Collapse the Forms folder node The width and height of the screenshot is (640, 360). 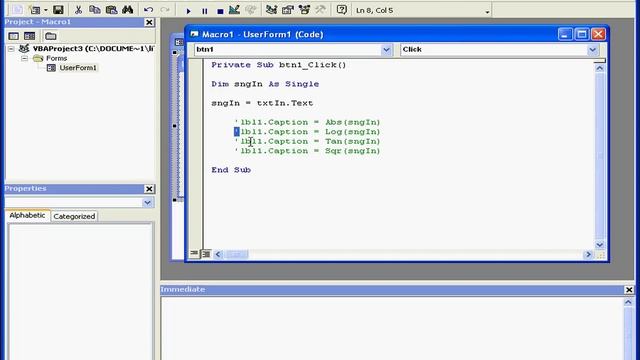click(24, 58)
